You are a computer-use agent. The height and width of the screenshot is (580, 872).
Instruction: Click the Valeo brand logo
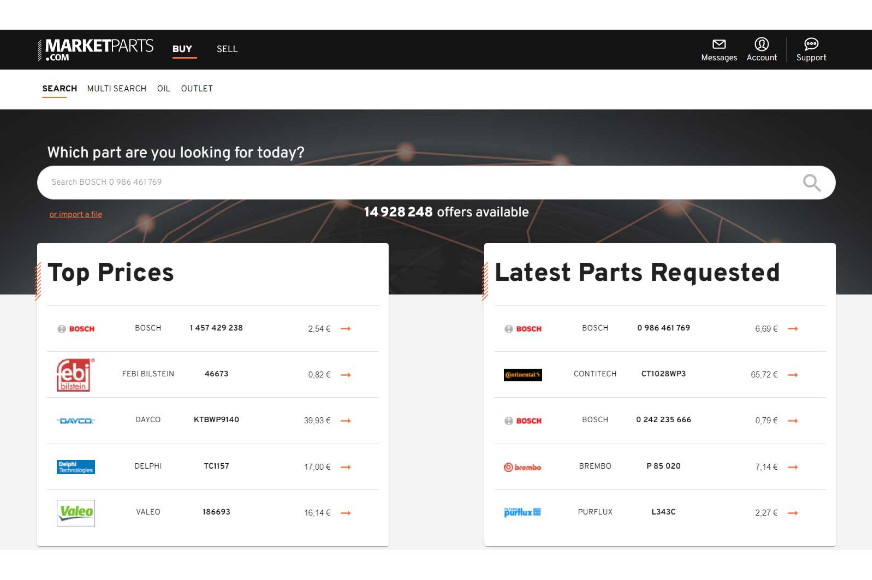point(76,513)
